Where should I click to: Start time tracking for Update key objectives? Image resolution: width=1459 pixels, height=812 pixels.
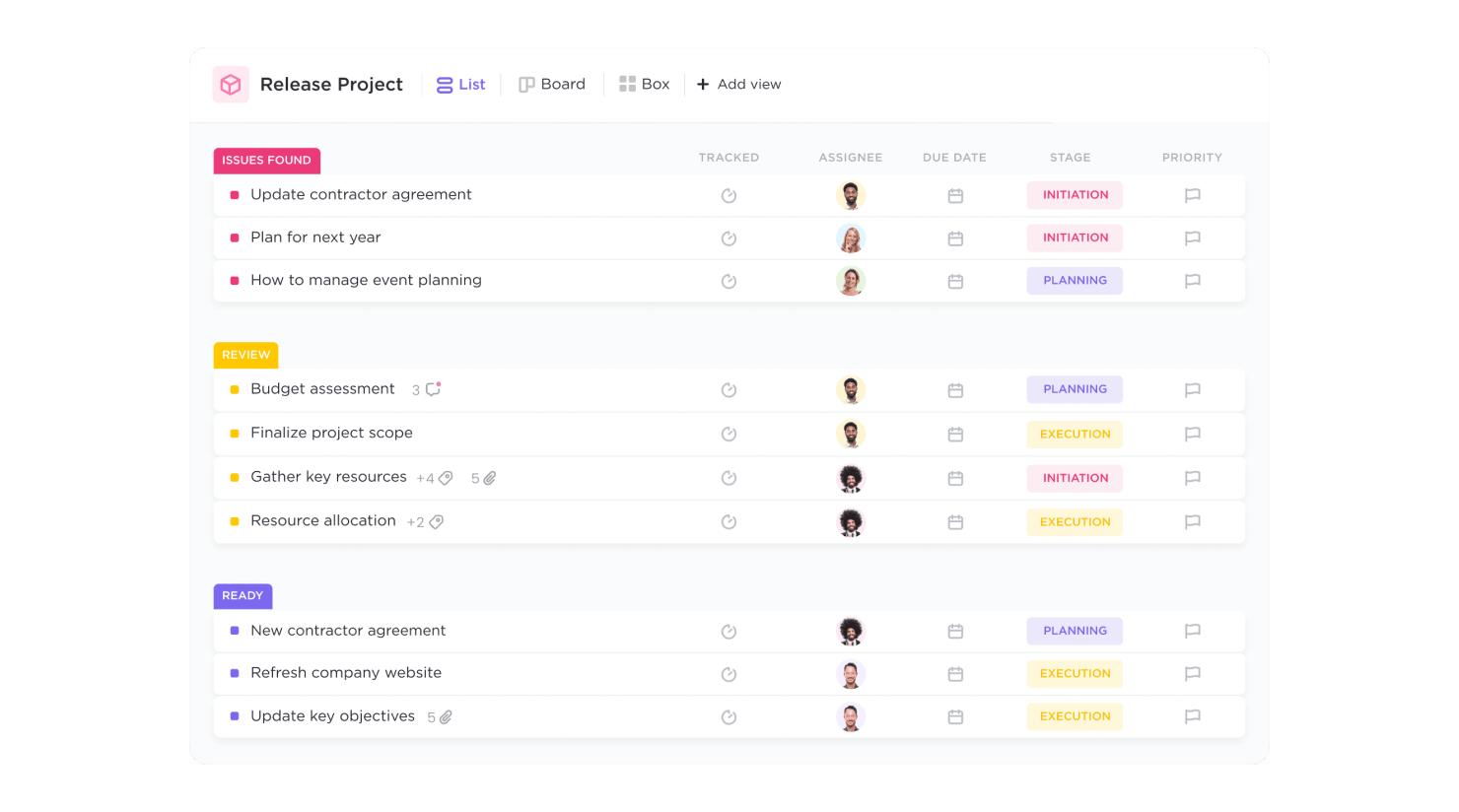729,717
